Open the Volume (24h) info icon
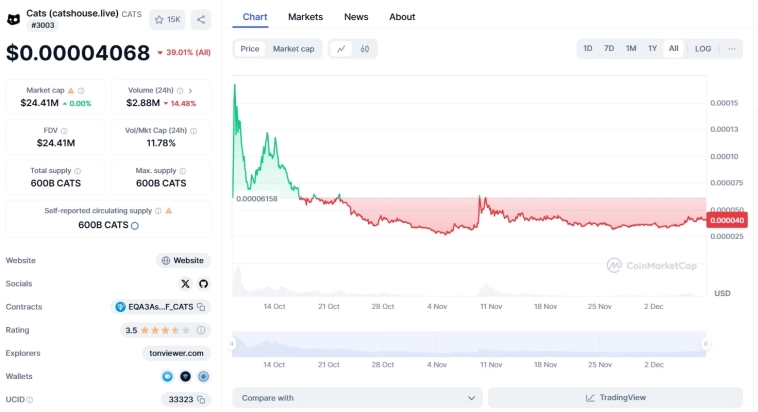 [x=180, y=90]
